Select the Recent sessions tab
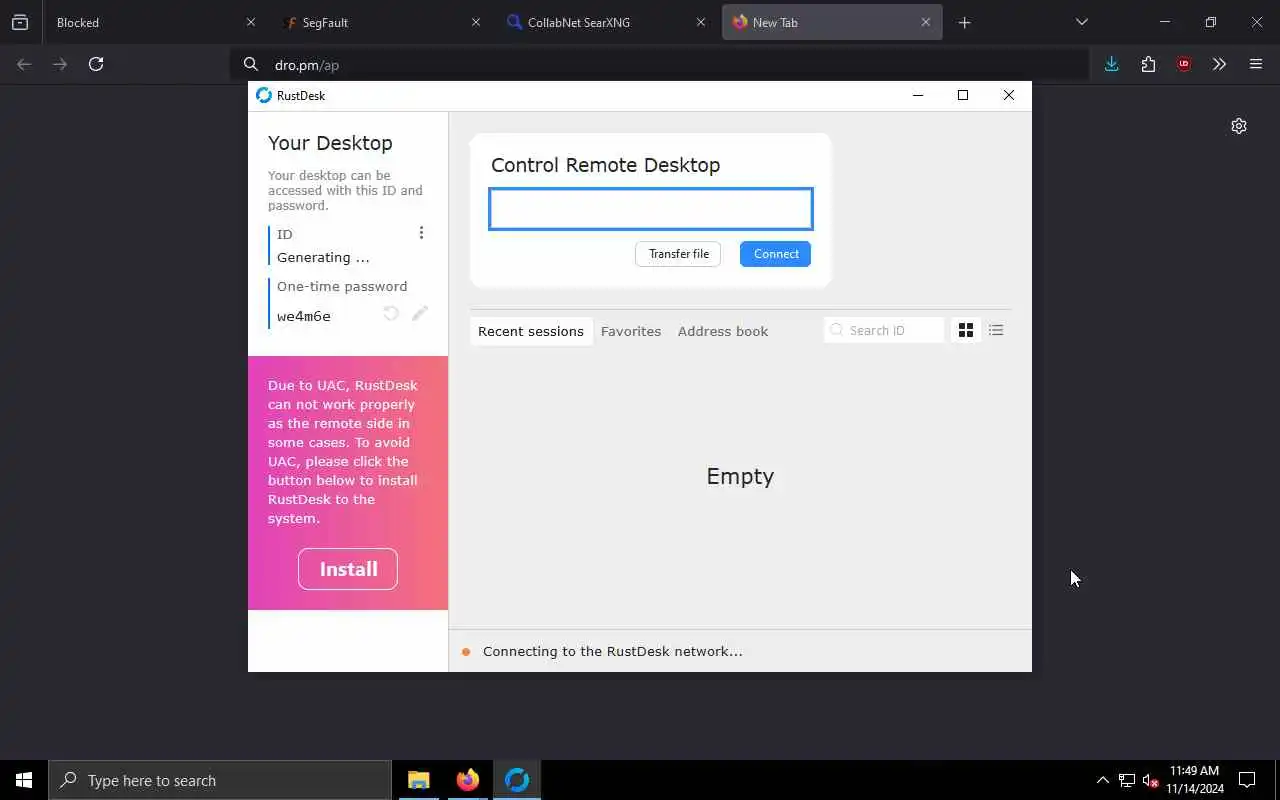This screenshot has width=1280, height=800. click(531, 331)
